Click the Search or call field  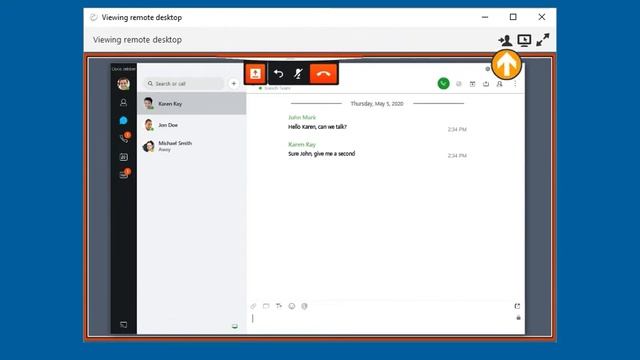183,84
